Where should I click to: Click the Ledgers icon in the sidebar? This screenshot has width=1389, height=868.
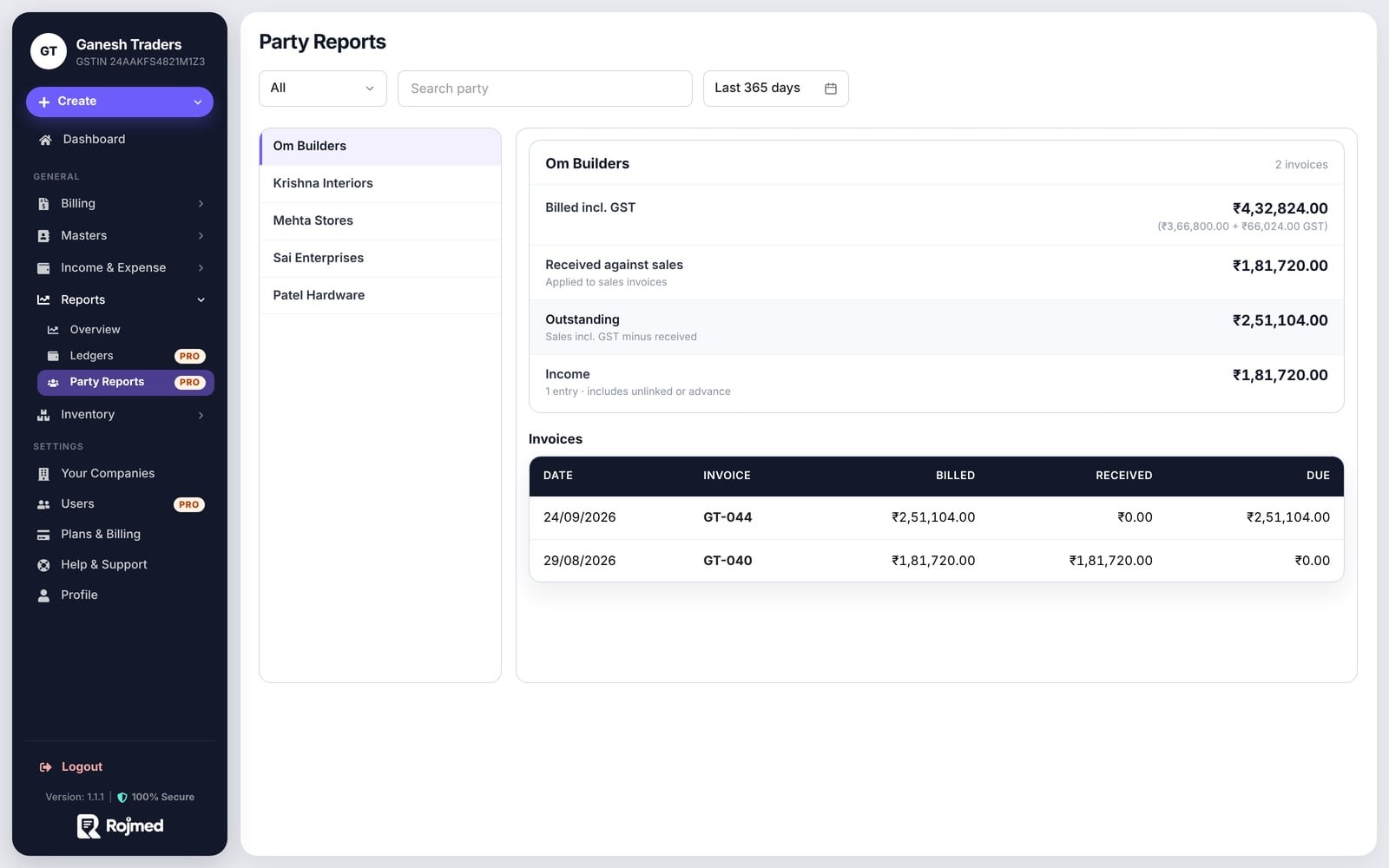tap(53, 356)
